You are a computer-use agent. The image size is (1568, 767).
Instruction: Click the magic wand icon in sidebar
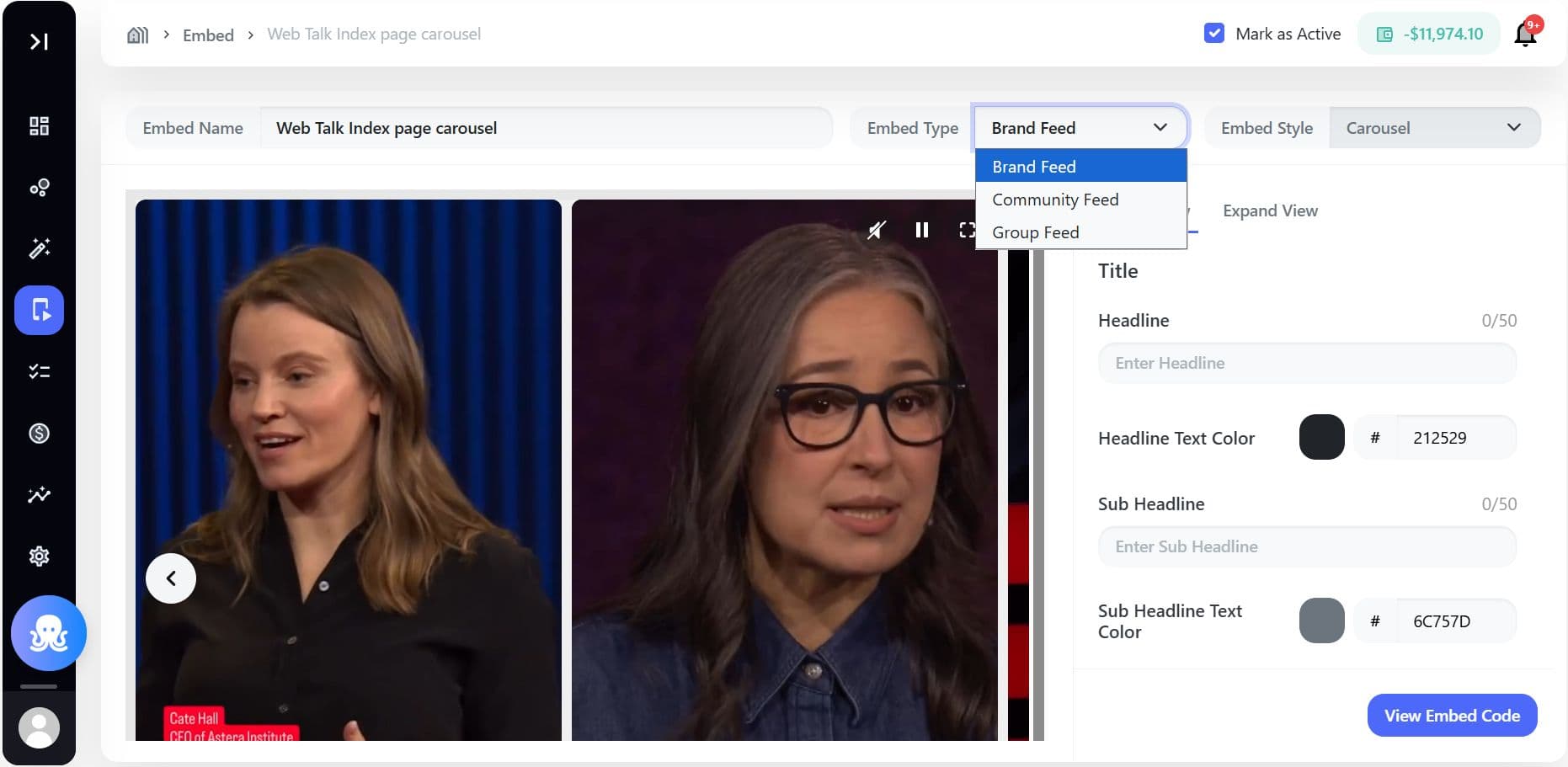tap(39, 248)
